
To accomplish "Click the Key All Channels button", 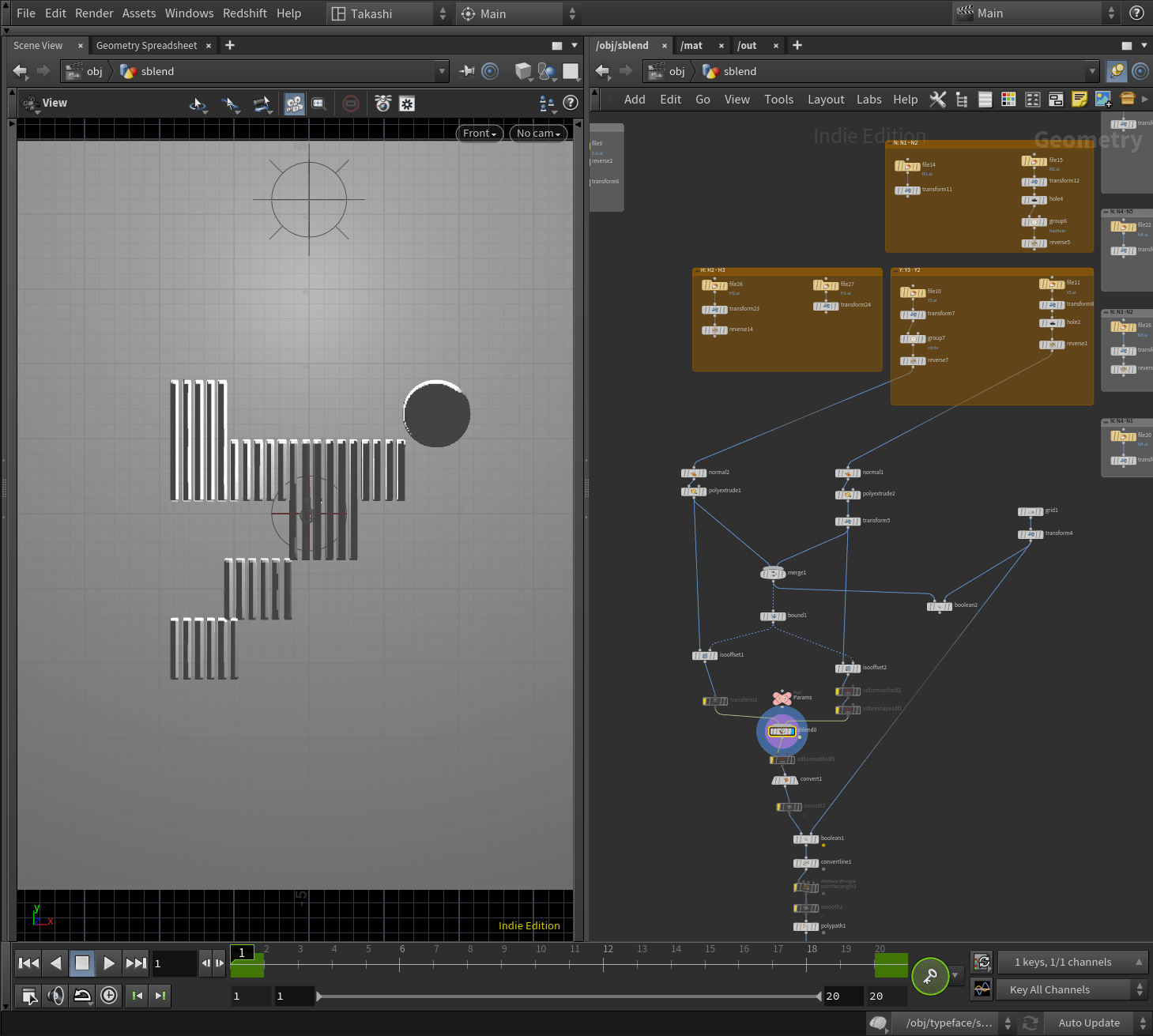I will tap(1049, 989).
